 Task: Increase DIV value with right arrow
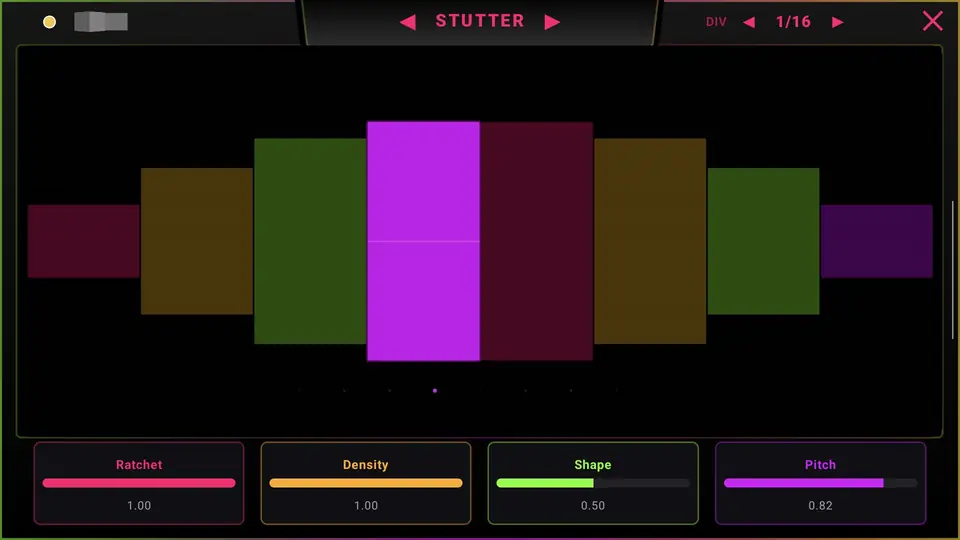coord(838,23)
